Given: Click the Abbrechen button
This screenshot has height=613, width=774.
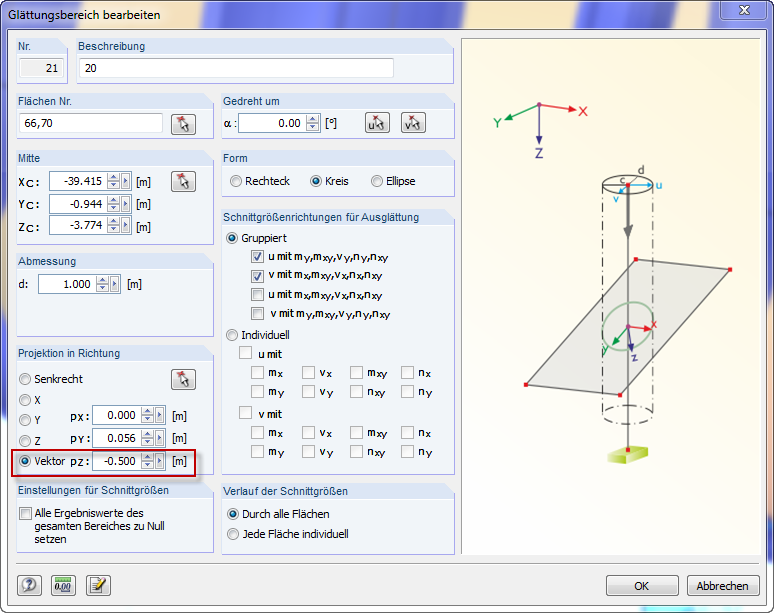Looking at the screenshot, I should [723, 586].
